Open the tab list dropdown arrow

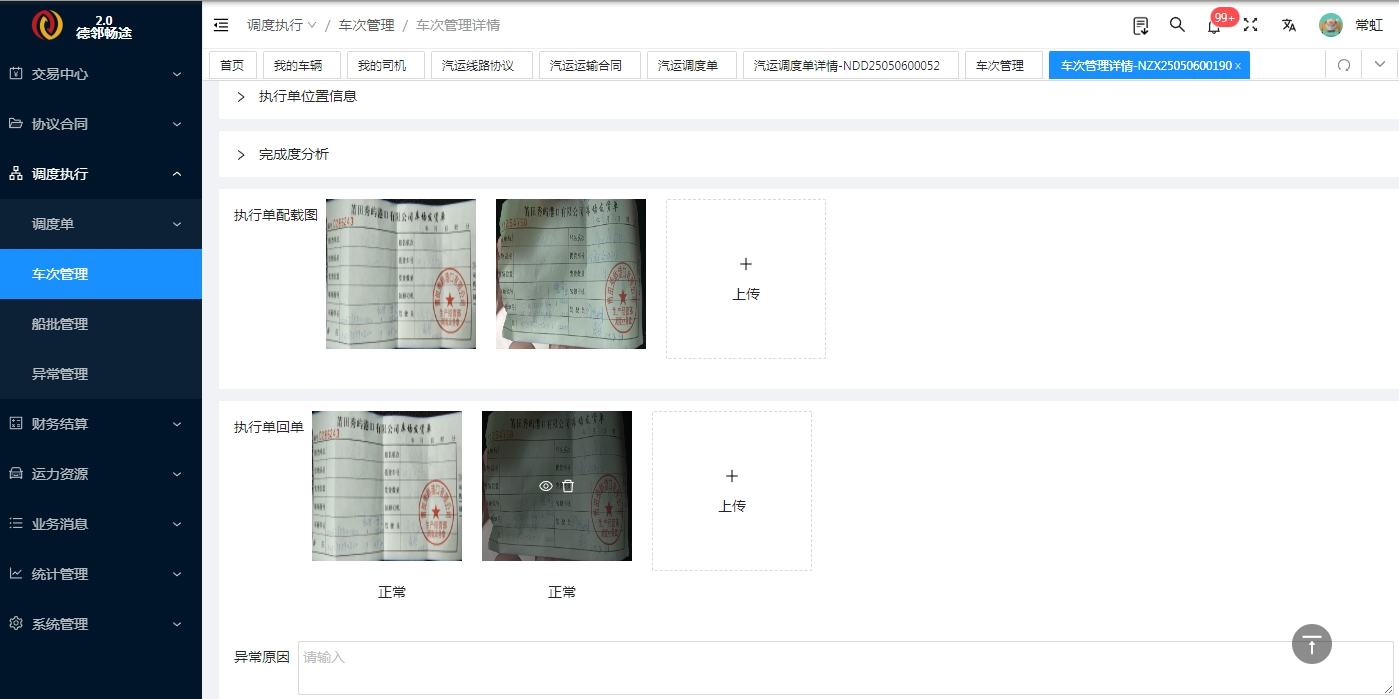click(x=1380, y=65)
